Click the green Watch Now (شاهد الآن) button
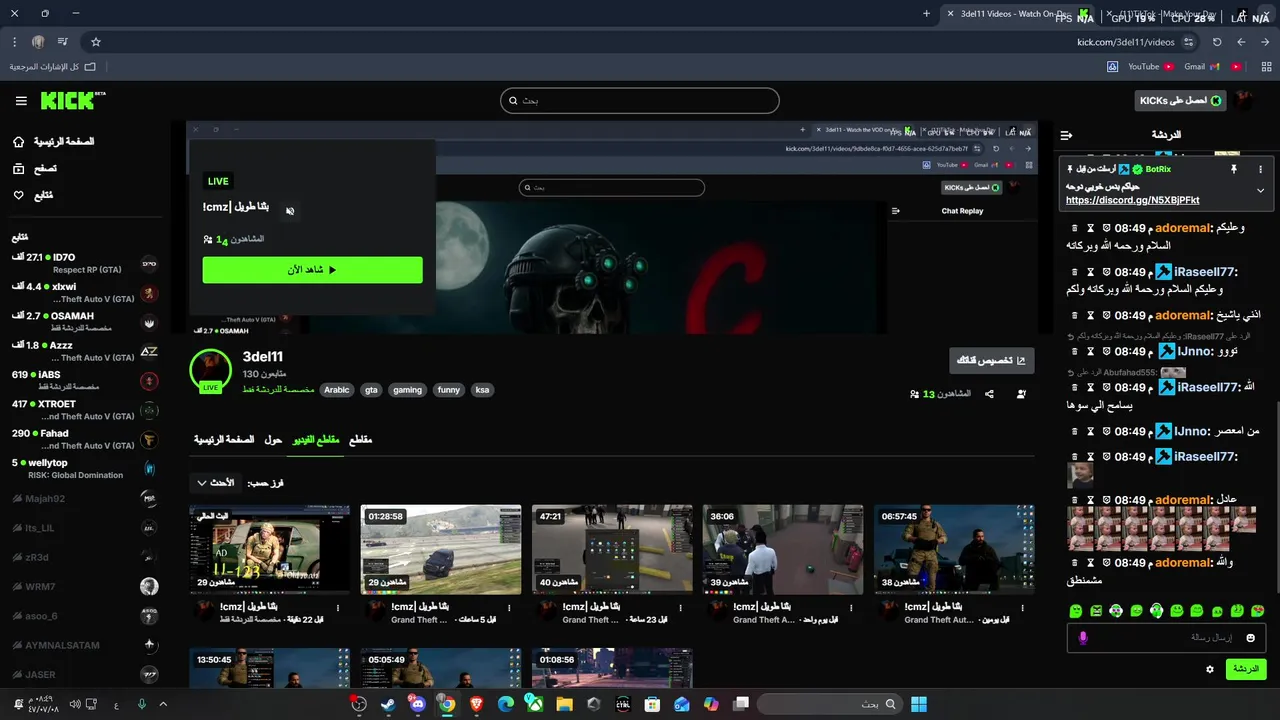Viewport: 1280px width, 720px height. [312, 270]
